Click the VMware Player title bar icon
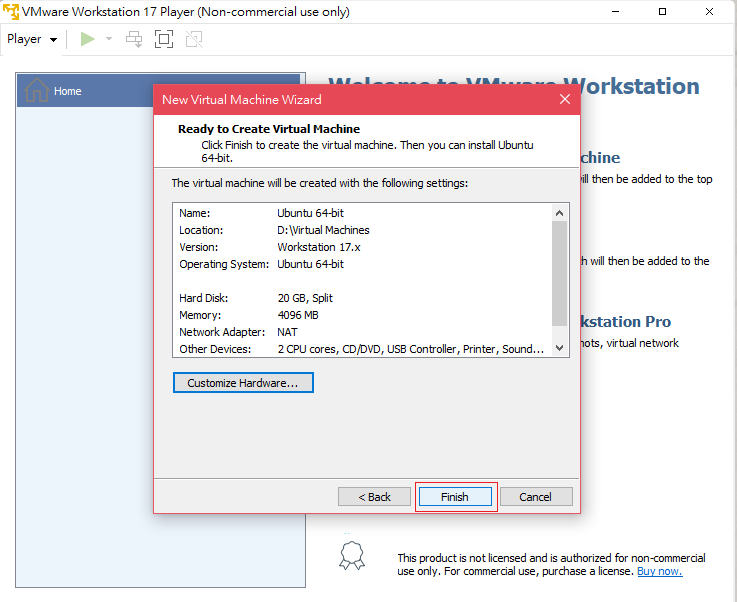This screenshot has width=737, height=602. (x=10, y=11)
